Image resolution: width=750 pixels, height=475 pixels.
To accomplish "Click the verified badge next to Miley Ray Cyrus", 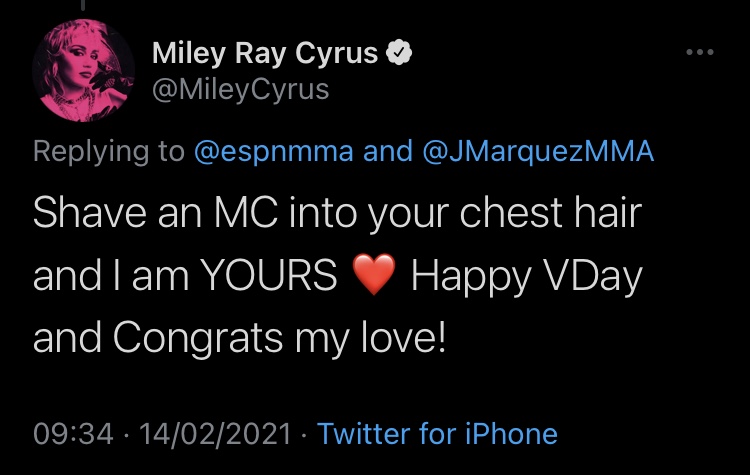I will 399,53.
